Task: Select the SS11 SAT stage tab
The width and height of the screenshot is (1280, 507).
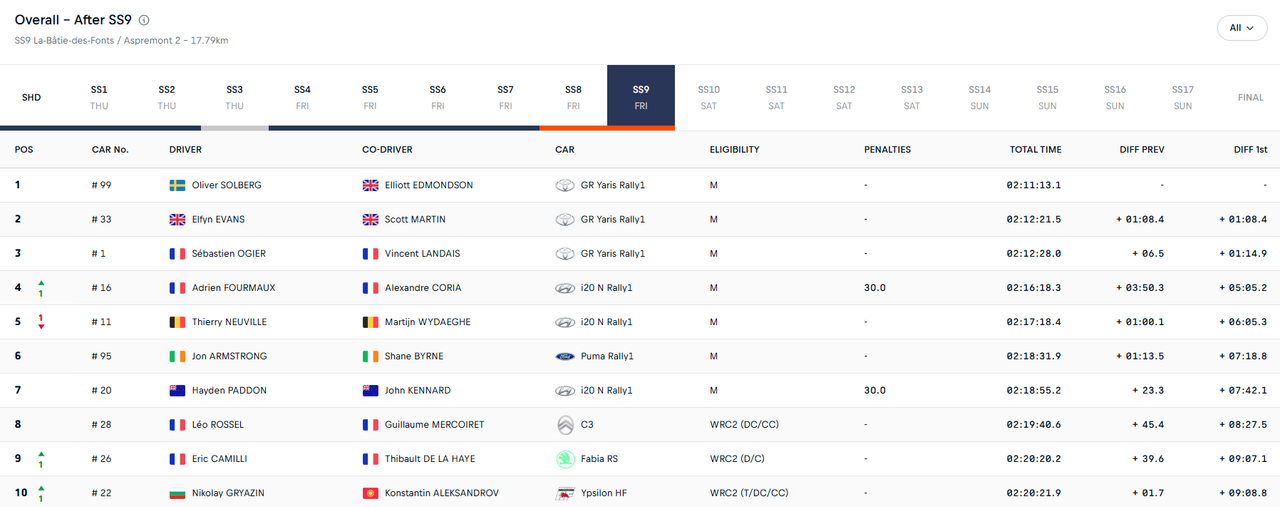Action: pos(777,98)
